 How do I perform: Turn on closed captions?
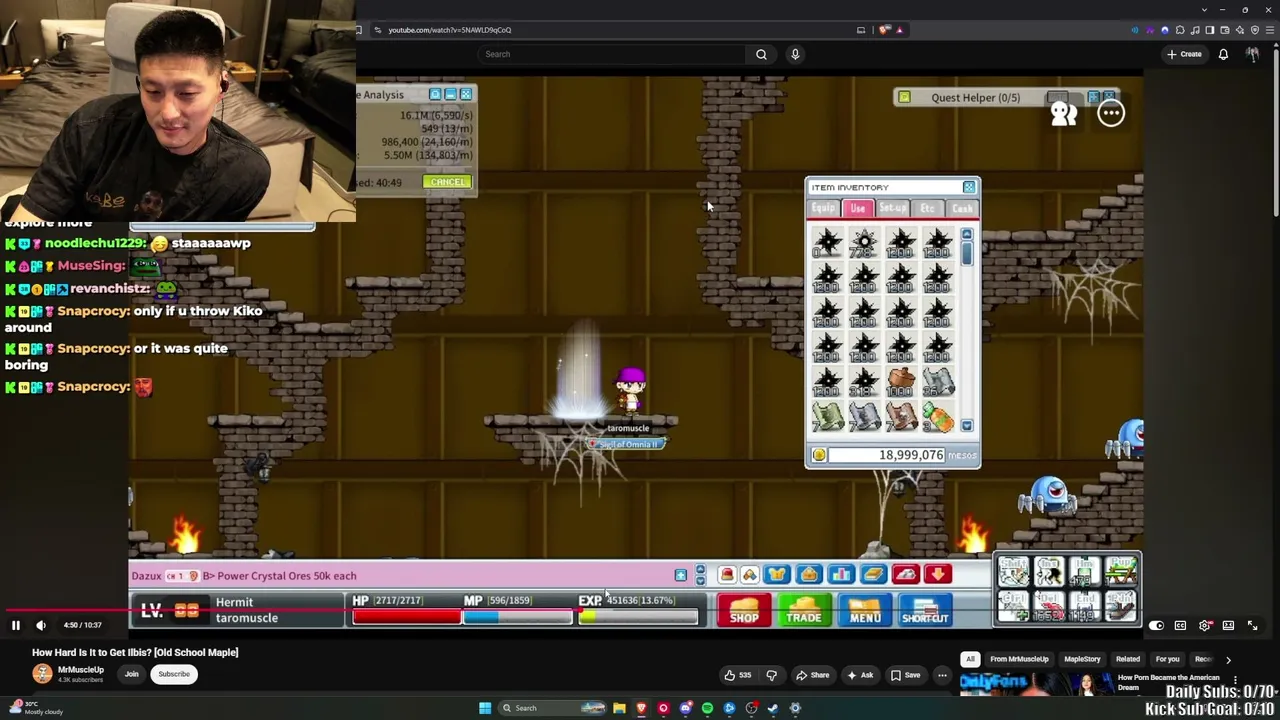click(1181, 625)
